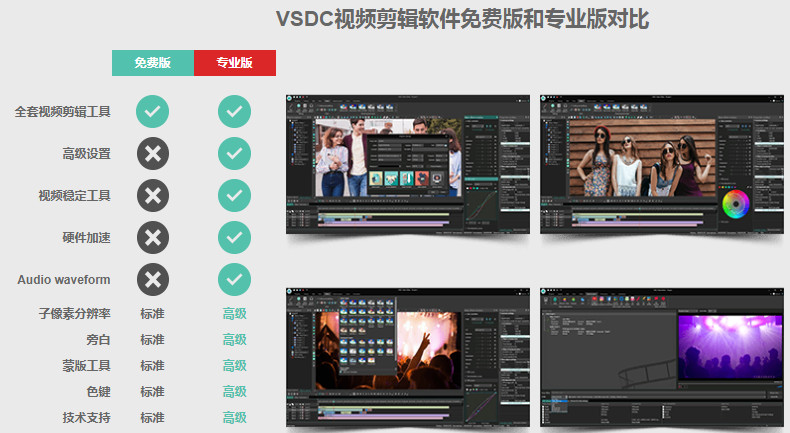This screenshot has height=433, width=790.
Task: Click 高级 in the 技术支持 row
Action: tap(235, 417)
